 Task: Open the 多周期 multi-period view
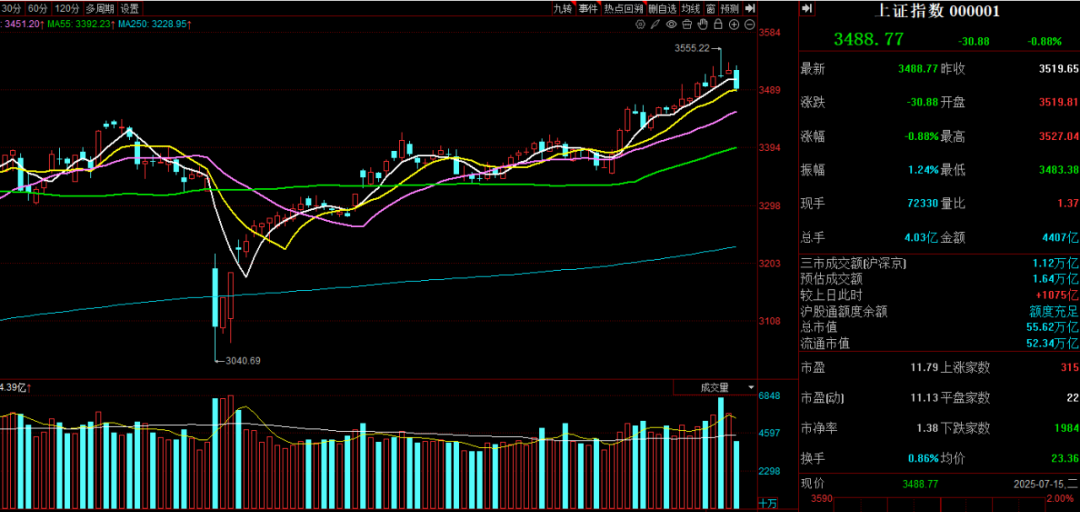coord(100,8)
